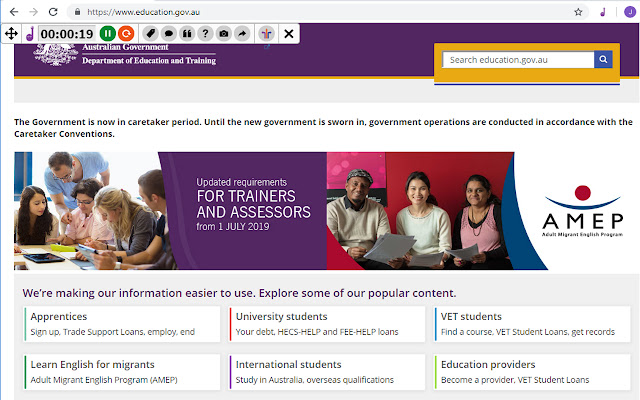Viewport: 640px width, 400px height.
Task: Open the Education providers card
Action: [532, 372]
